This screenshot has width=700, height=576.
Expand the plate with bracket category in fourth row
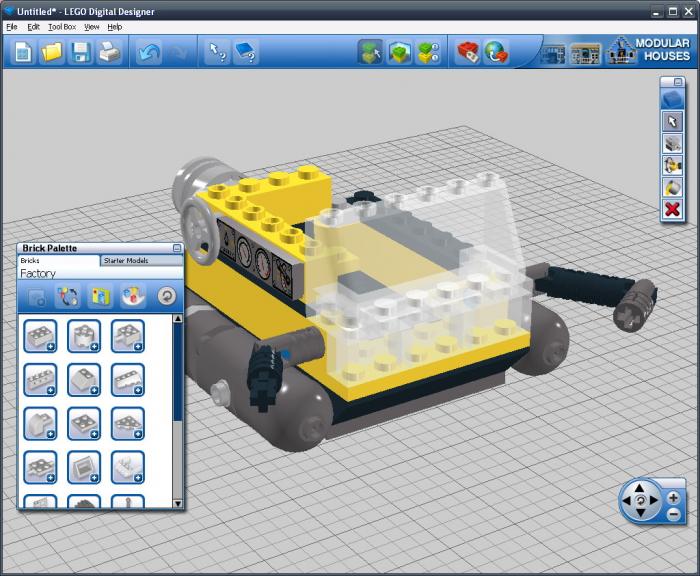tap(40, 467)
